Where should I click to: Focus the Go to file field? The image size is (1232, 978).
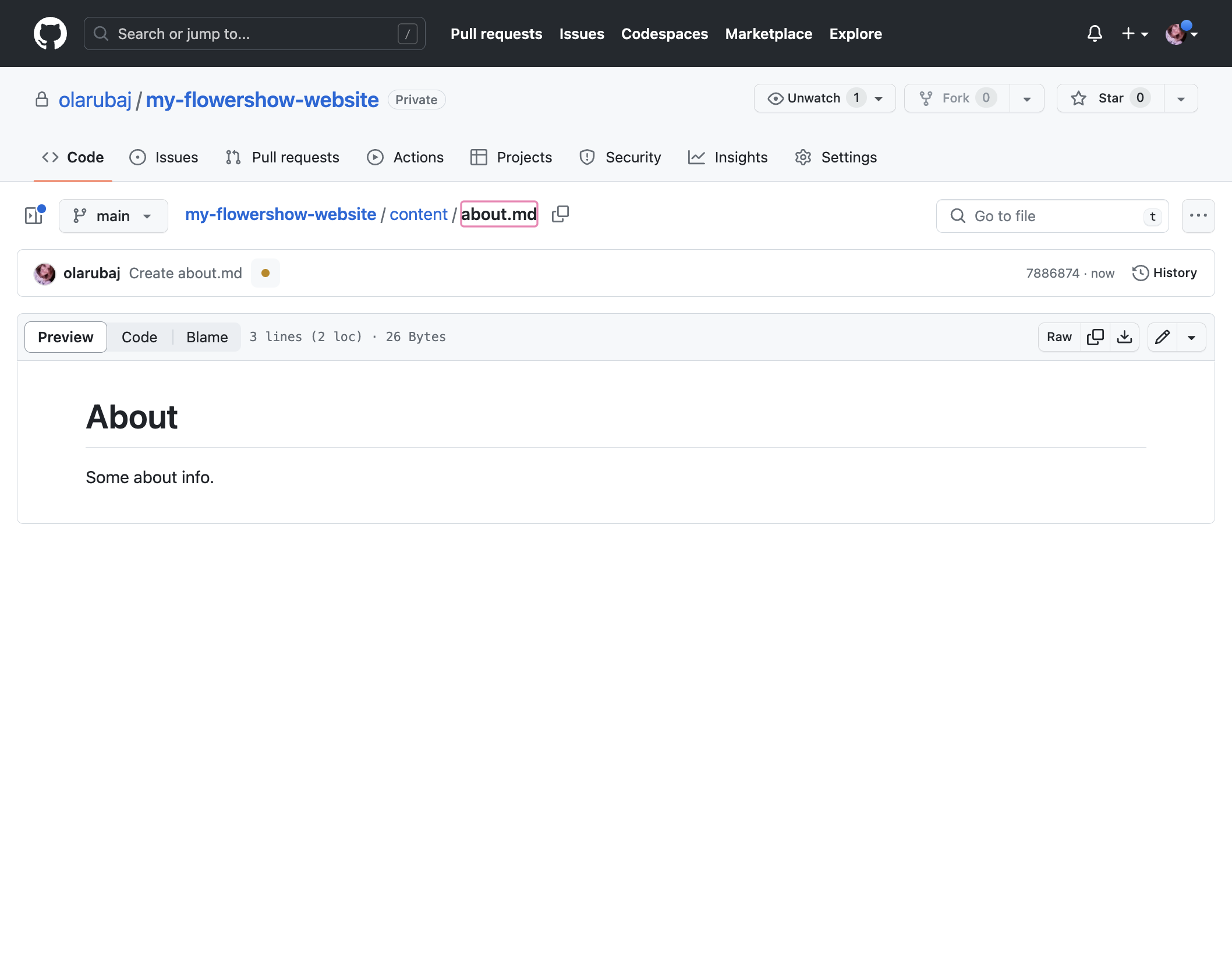tap(1052, 216)
